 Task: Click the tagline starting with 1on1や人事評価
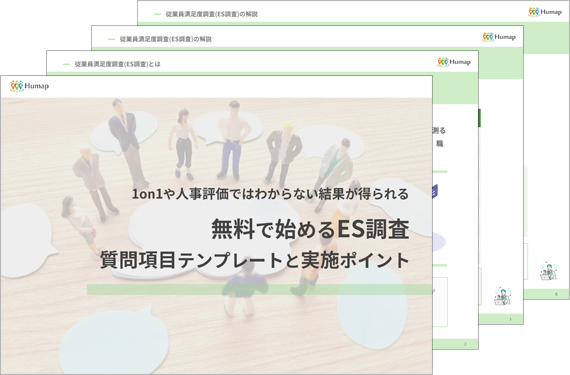(270, 194)
